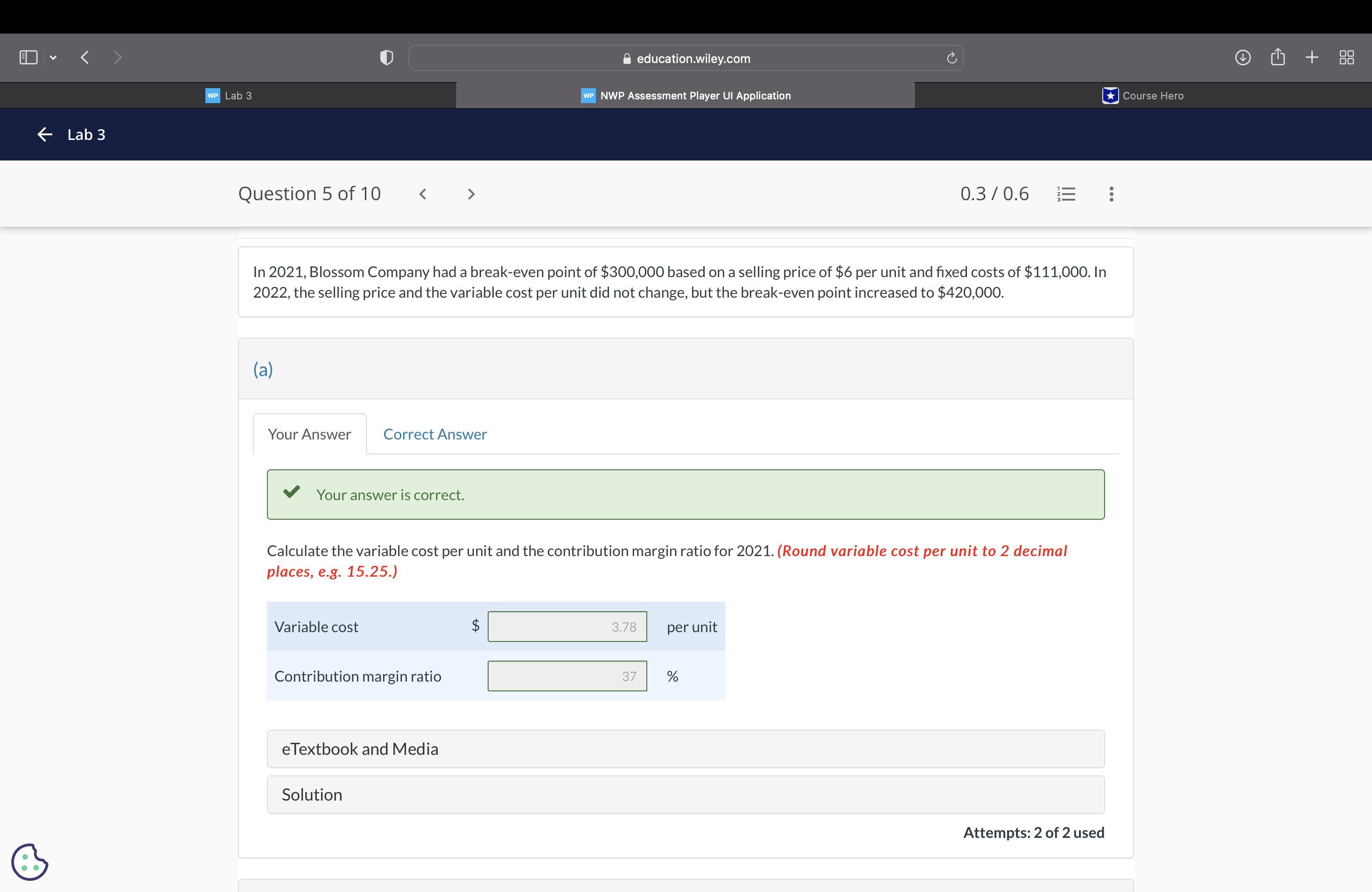Open a new browser tab
Viewport: 1372px width, 892px height.
[1311, 57]
